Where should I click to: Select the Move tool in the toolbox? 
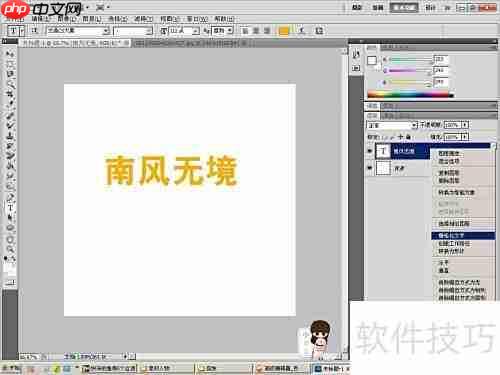click(10, 54)
